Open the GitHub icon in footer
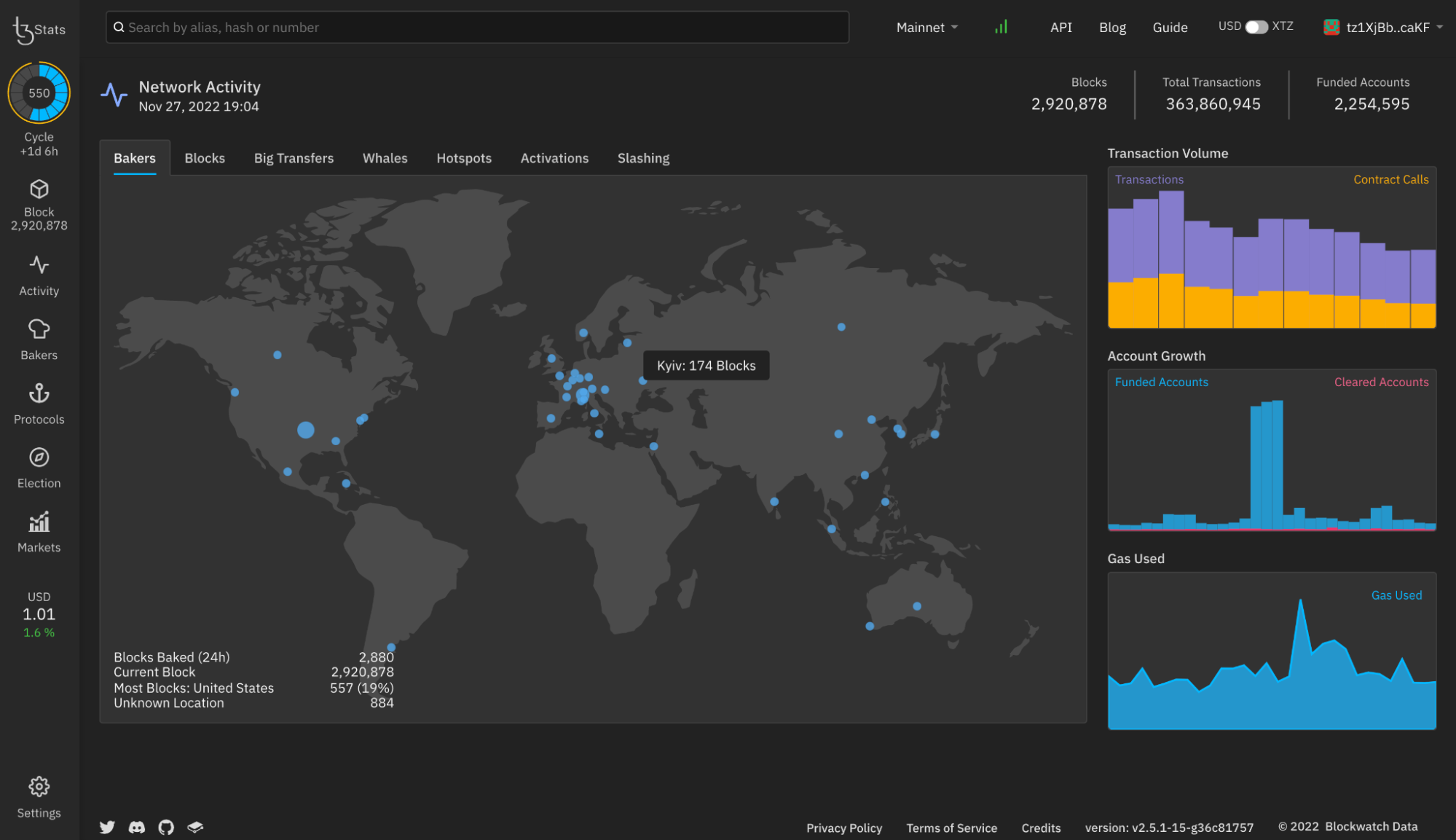This screenshot has height=840, width=1456. point(166,827)
